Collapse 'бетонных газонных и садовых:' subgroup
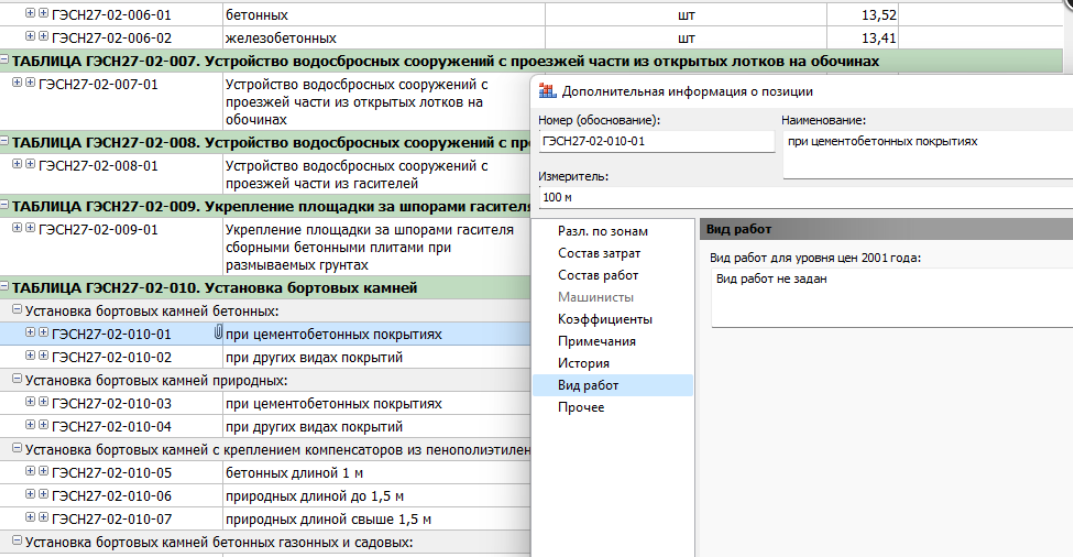Image resolution: width=1073 pixels, height=557 pixels. click(17, 541)
